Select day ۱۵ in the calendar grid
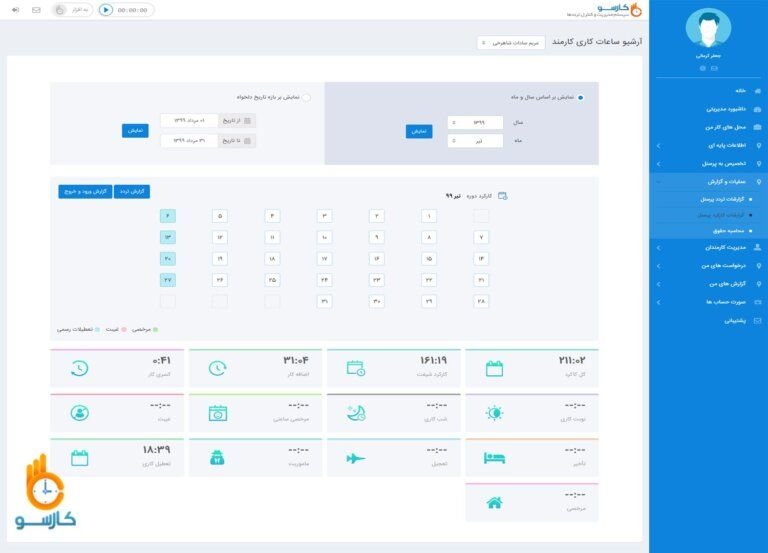 point(429,259)
